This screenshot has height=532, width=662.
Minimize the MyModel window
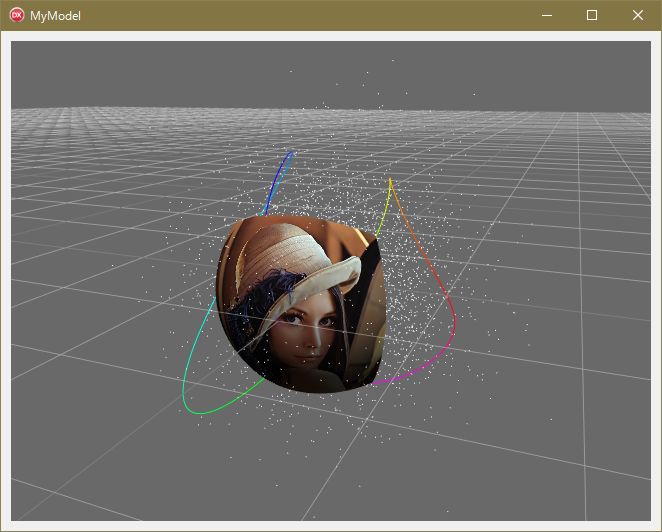[x=547, y=15]
